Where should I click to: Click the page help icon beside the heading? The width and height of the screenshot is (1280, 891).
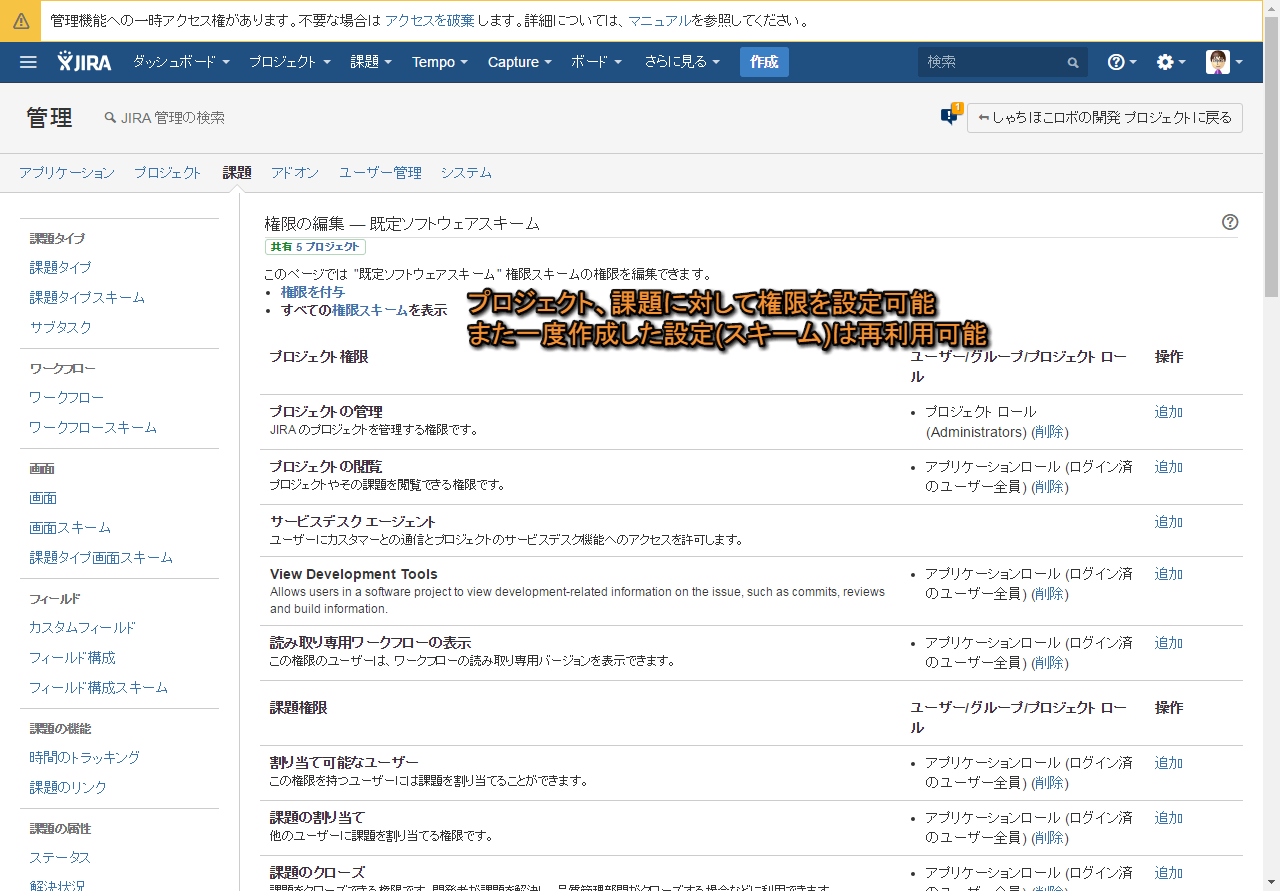pos(1230,222)
